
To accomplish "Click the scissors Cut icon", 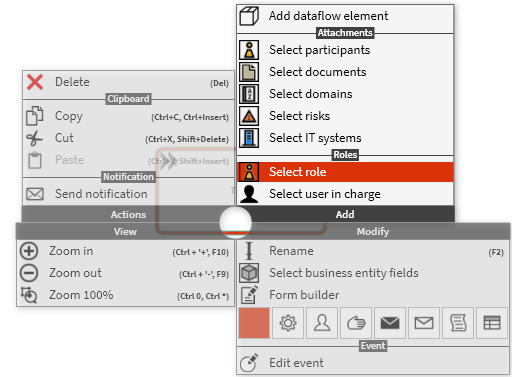I will (x=35, y=138).
